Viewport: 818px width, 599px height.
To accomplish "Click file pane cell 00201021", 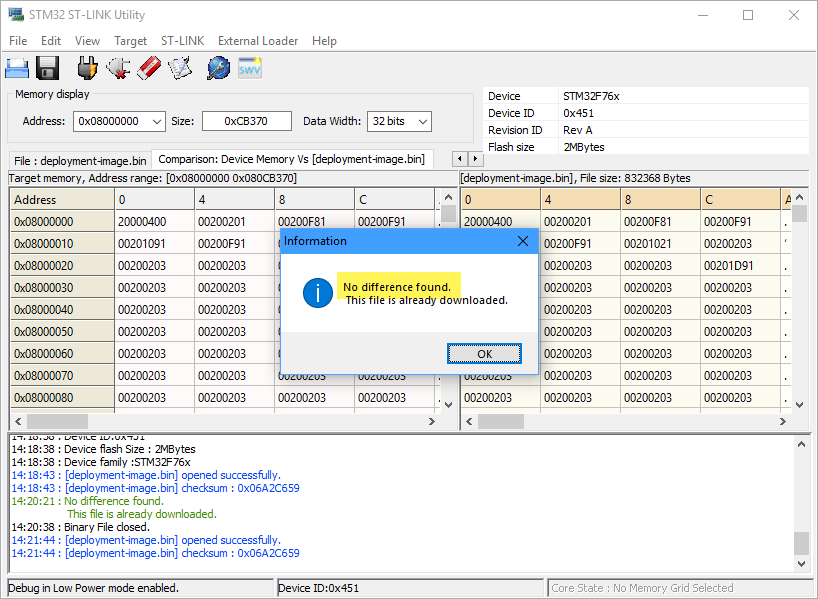I will pos(660,244).
